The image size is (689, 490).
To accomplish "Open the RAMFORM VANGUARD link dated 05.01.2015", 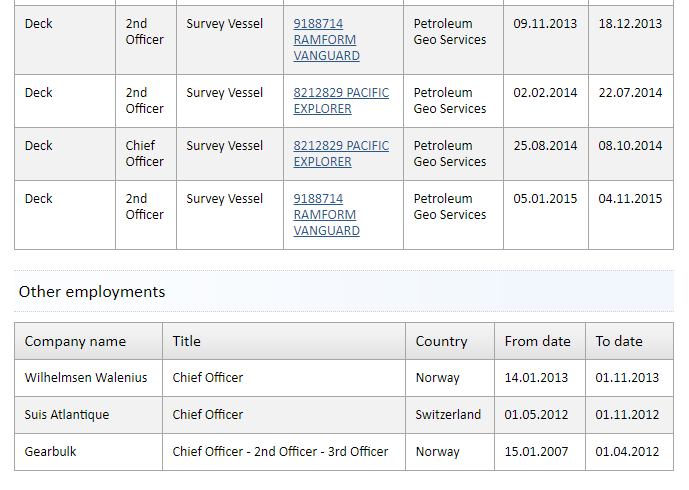I will point(326,214).
